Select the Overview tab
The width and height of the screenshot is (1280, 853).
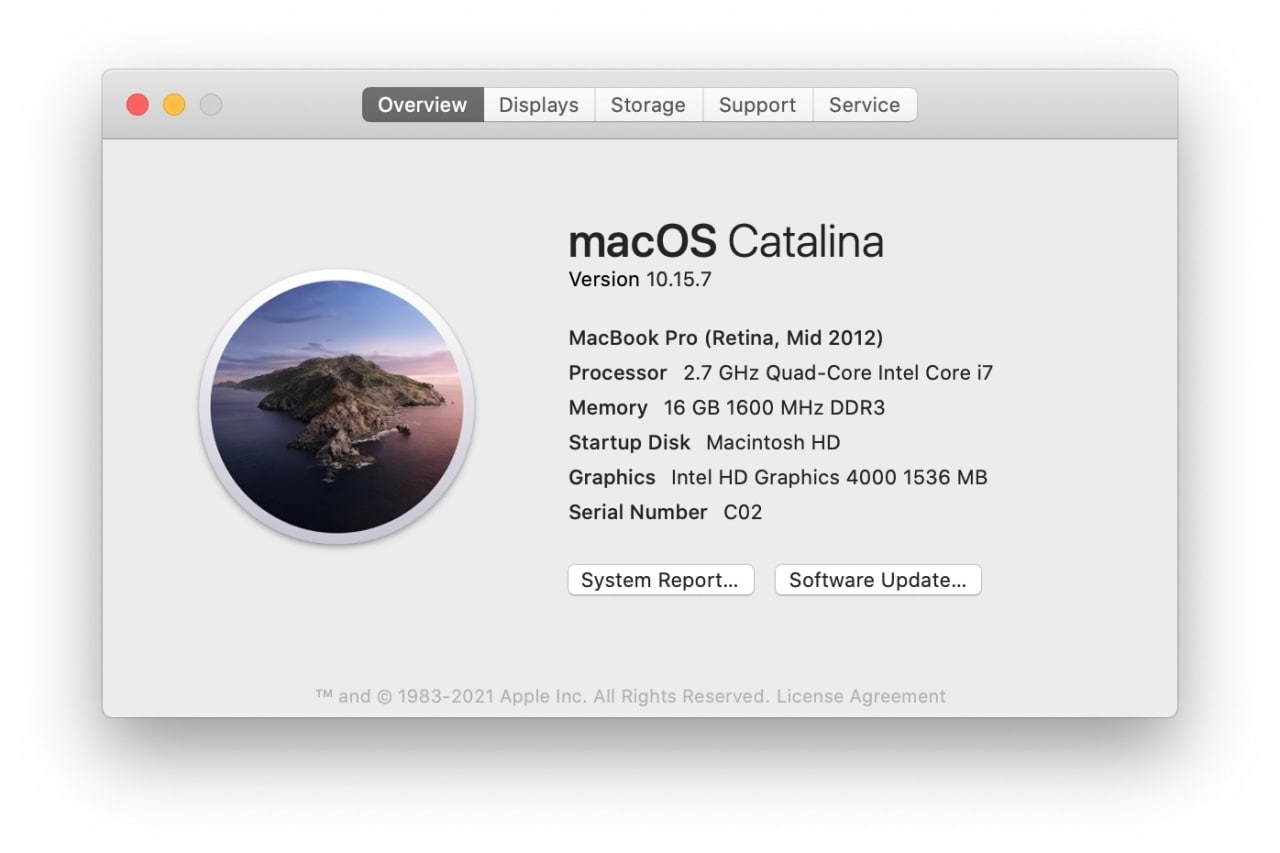422,105
